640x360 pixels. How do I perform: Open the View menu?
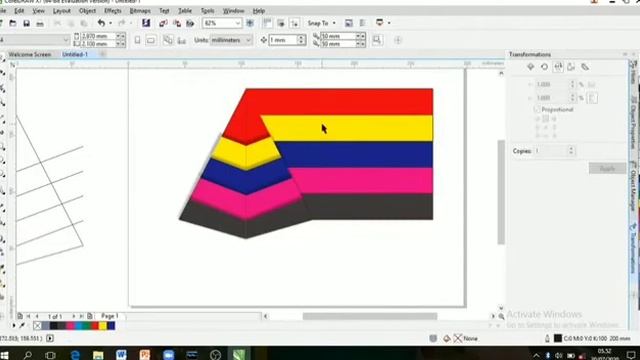click(38, 11)
